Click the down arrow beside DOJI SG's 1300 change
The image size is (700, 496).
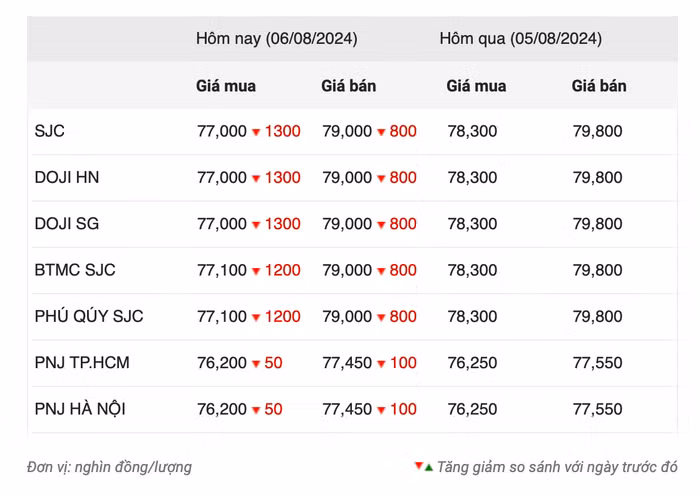point(256,225)
